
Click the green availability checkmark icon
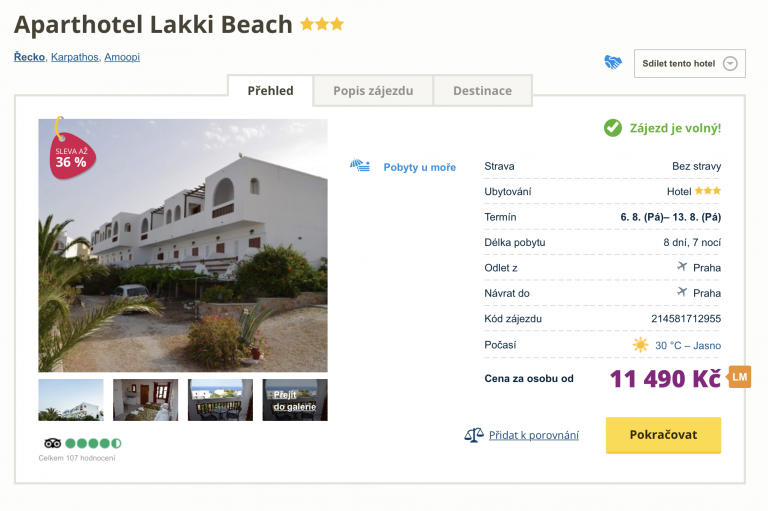612,128
